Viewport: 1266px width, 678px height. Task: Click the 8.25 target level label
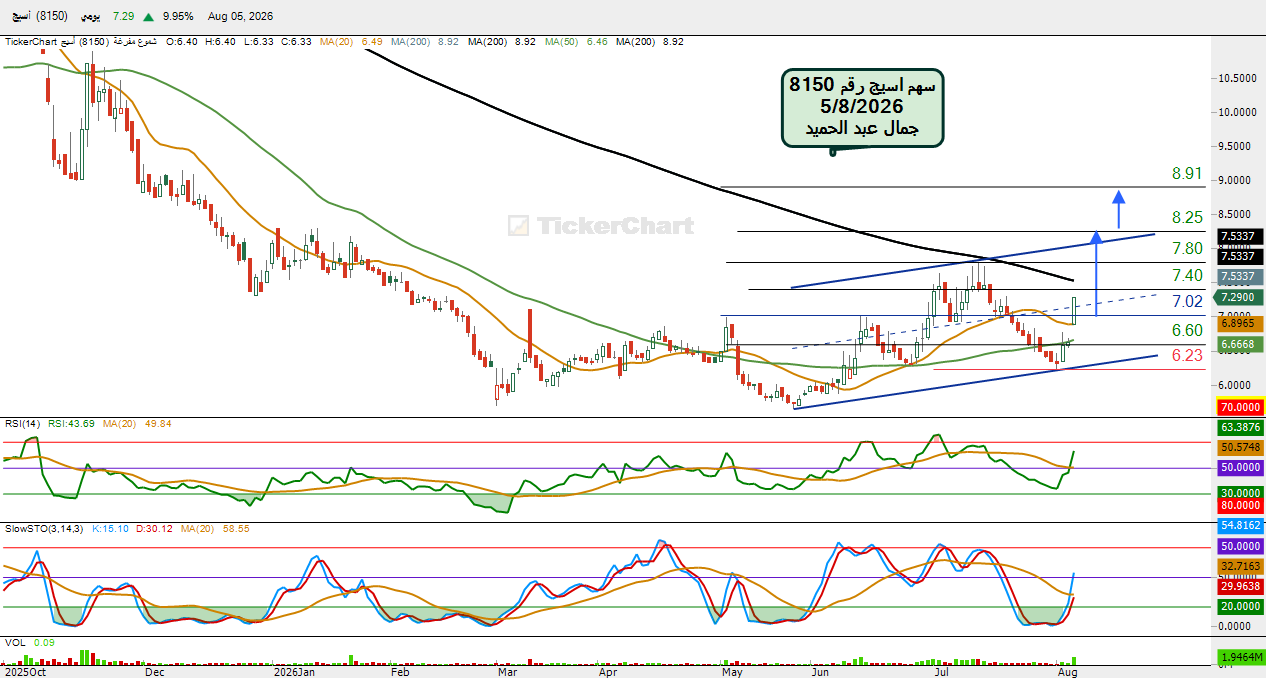(x=1186, y=218)
